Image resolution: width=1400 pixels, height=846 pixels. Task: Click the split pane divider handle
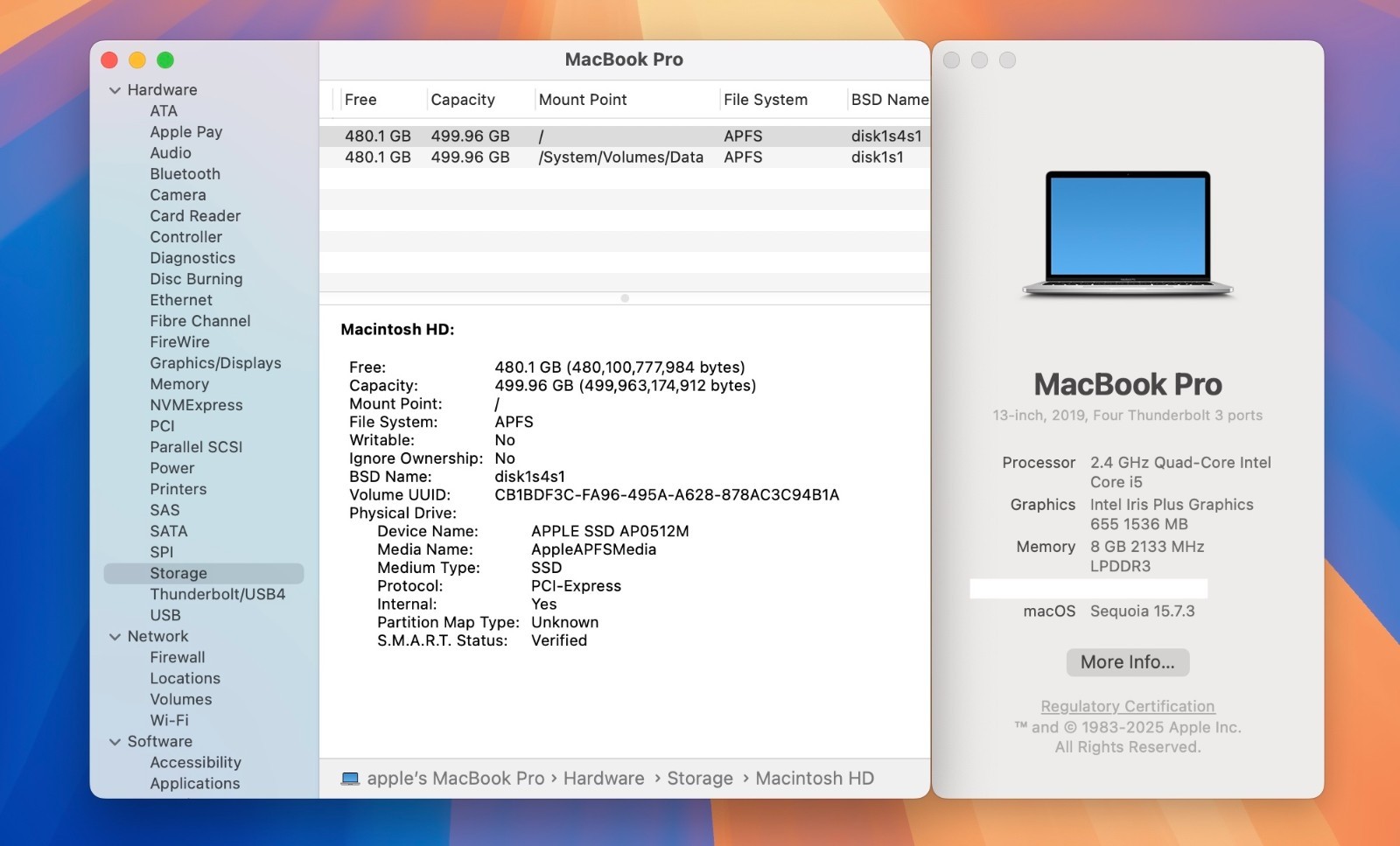625,298
